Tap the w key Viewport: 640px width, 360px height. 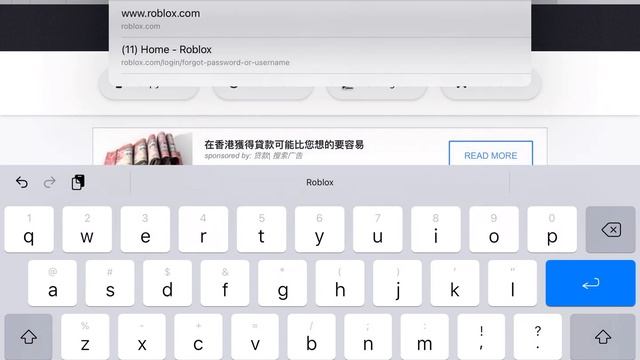click(87, 229)
